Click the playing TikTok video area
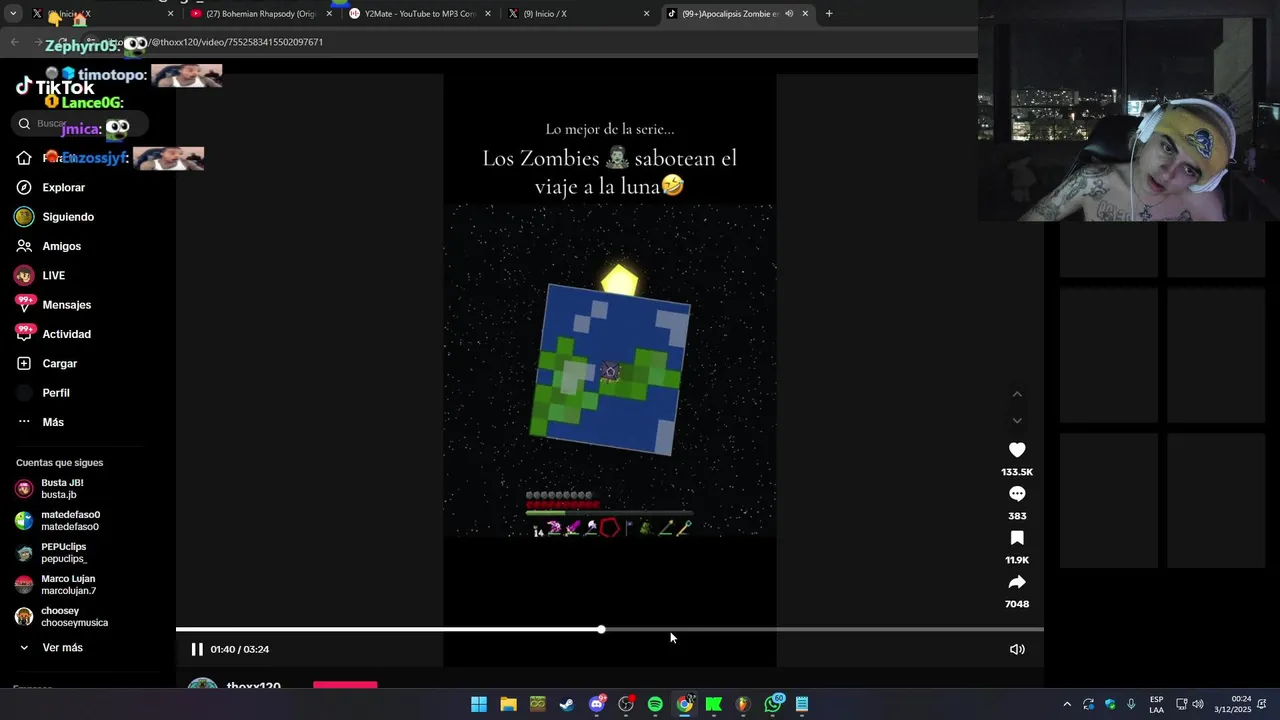This screenshot has height=720, width=1280. tap(610, 370)
